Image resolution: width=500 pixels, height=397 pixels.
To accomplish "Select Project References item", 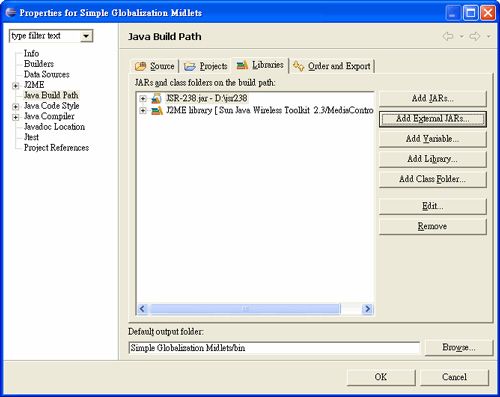I will click(x=56, y=148).
